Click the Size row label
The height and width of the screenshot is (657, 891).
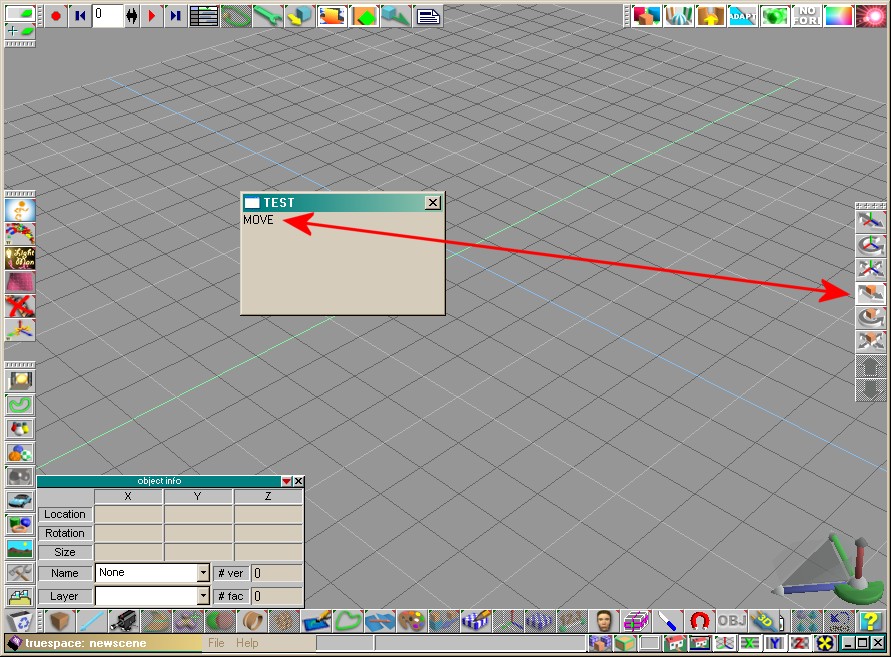tap(65, 552)
